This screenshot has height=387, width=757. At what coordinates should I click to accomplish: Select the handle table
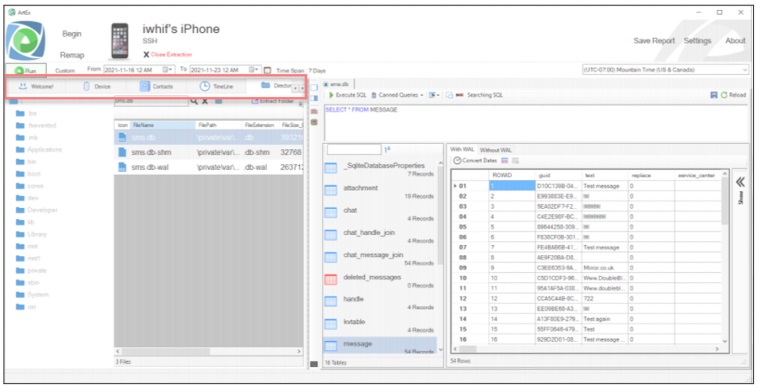click(x=381, y=303)
